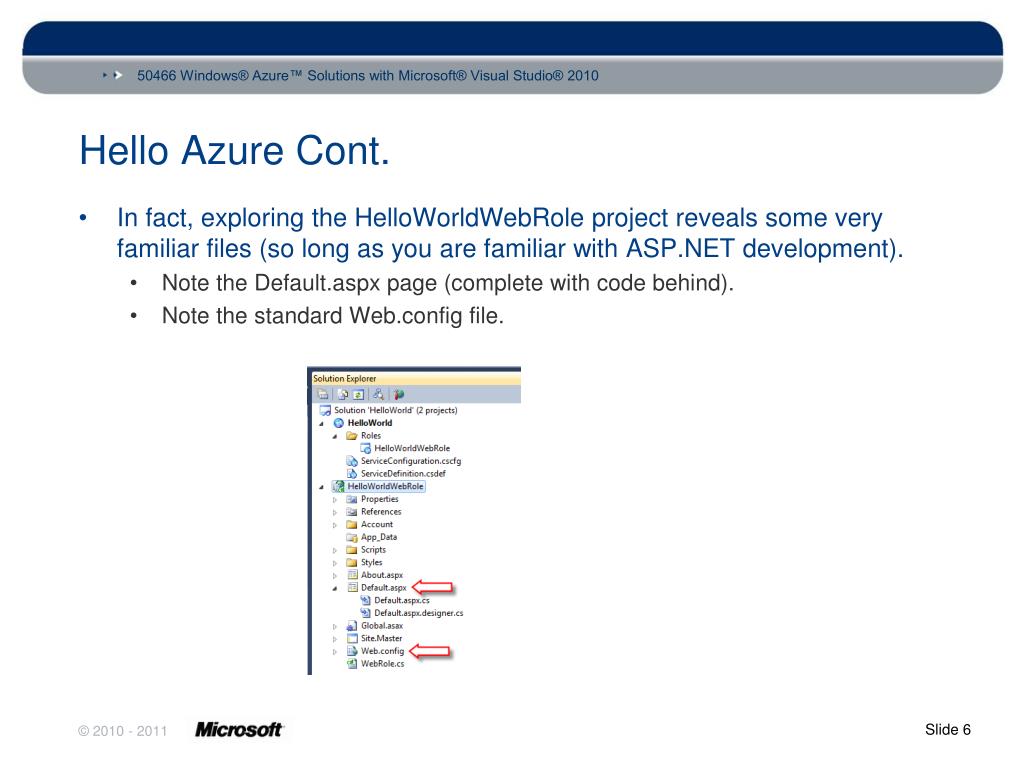Click the role icon of HelloWorldWebRole under Roles
The width and height of the screenshot is (1024, 768).
click(x=366, y=448)
